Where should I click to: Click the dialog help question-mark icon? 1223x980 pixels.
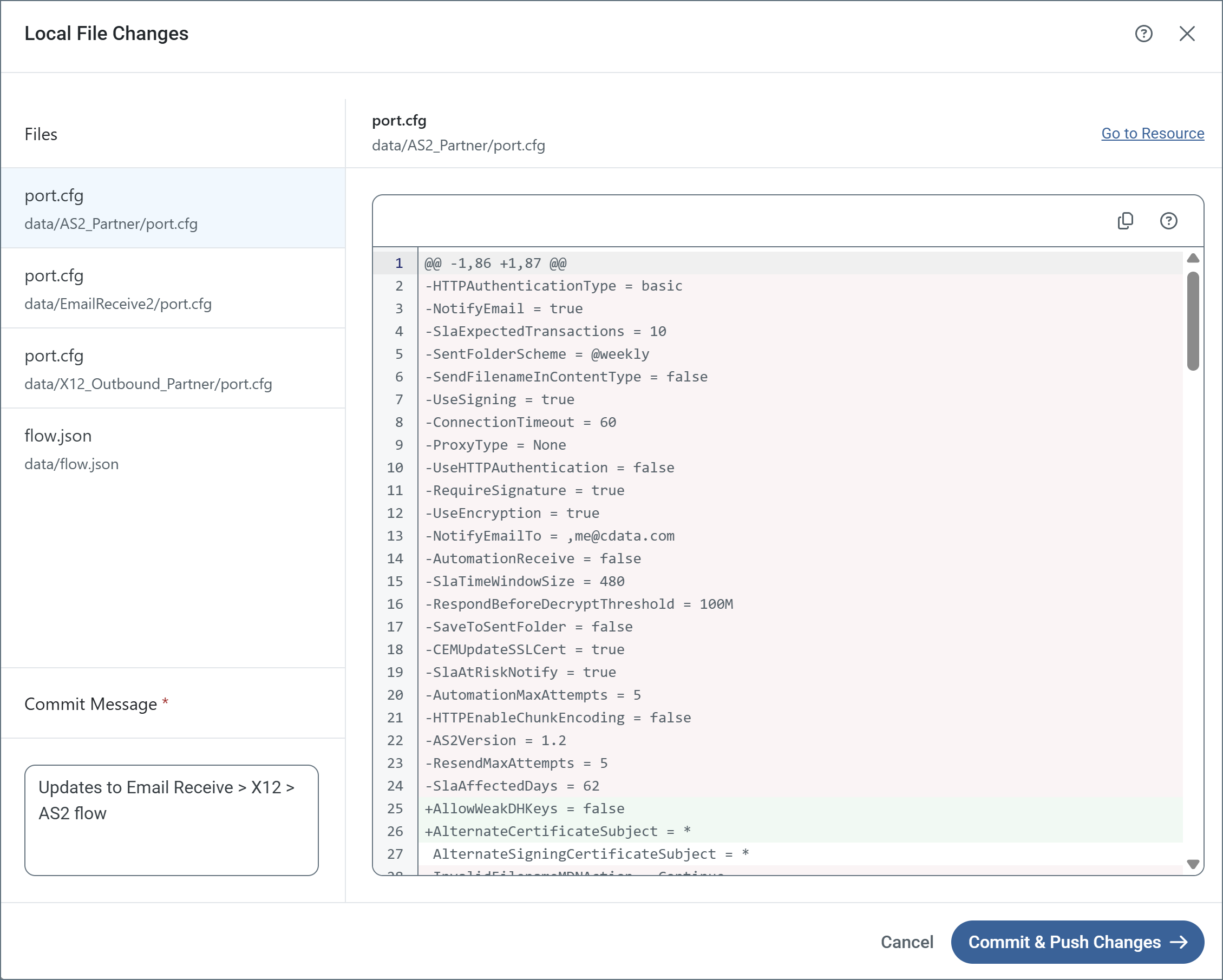click(1143, 34)
